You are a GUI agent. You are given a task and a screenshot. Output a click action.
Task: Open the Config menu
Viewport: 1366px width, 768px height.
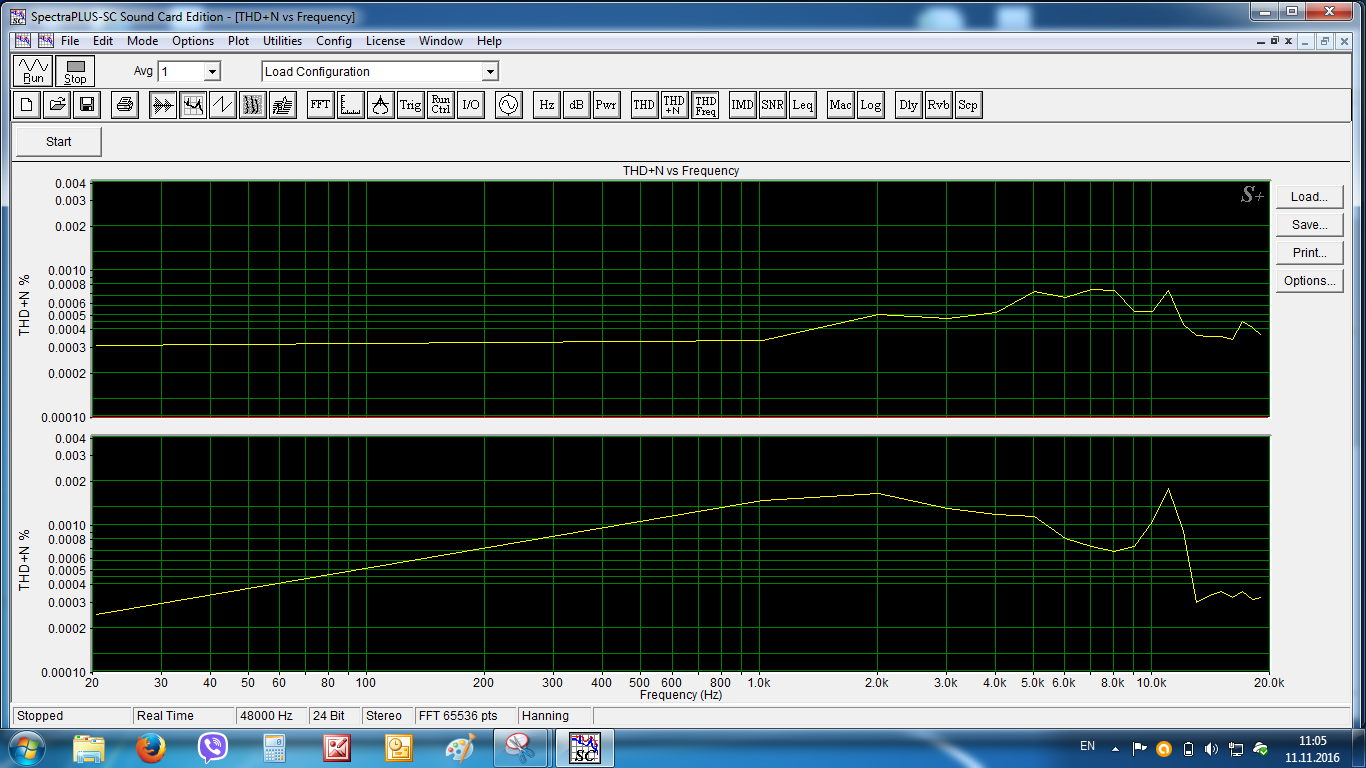334,41
